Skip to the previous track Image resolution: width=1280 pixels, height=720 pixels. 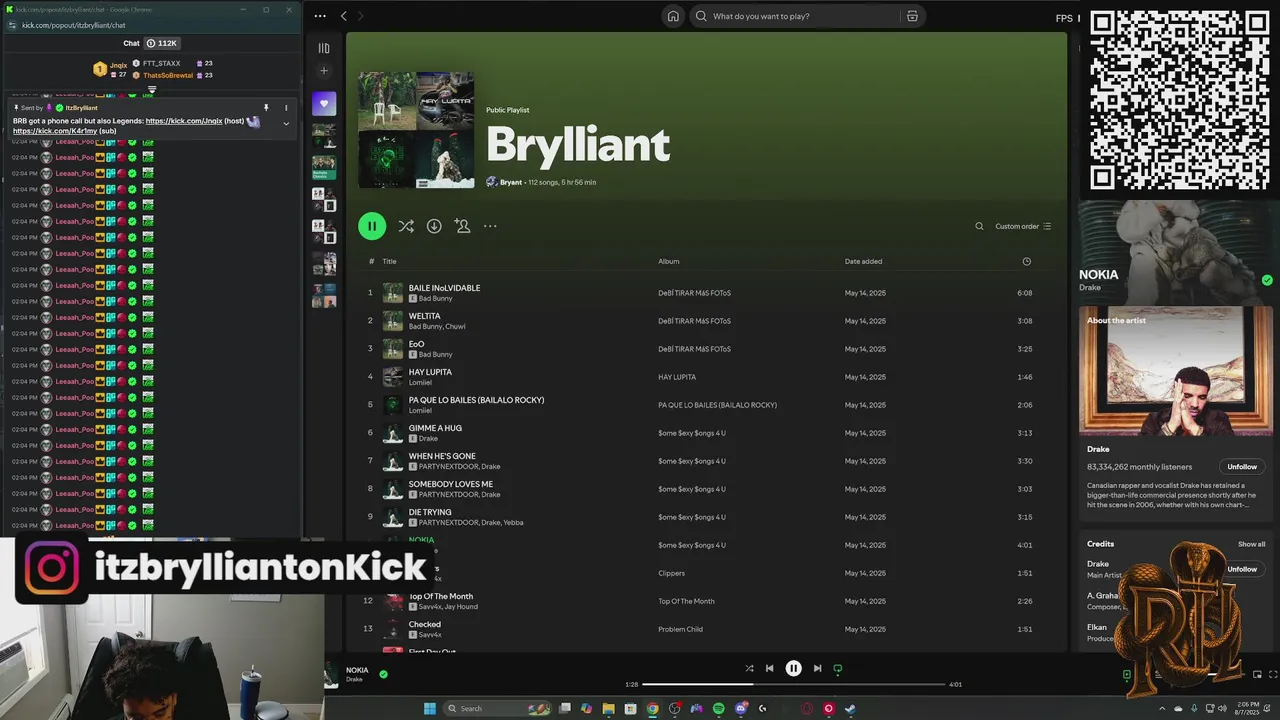(769, 668)
